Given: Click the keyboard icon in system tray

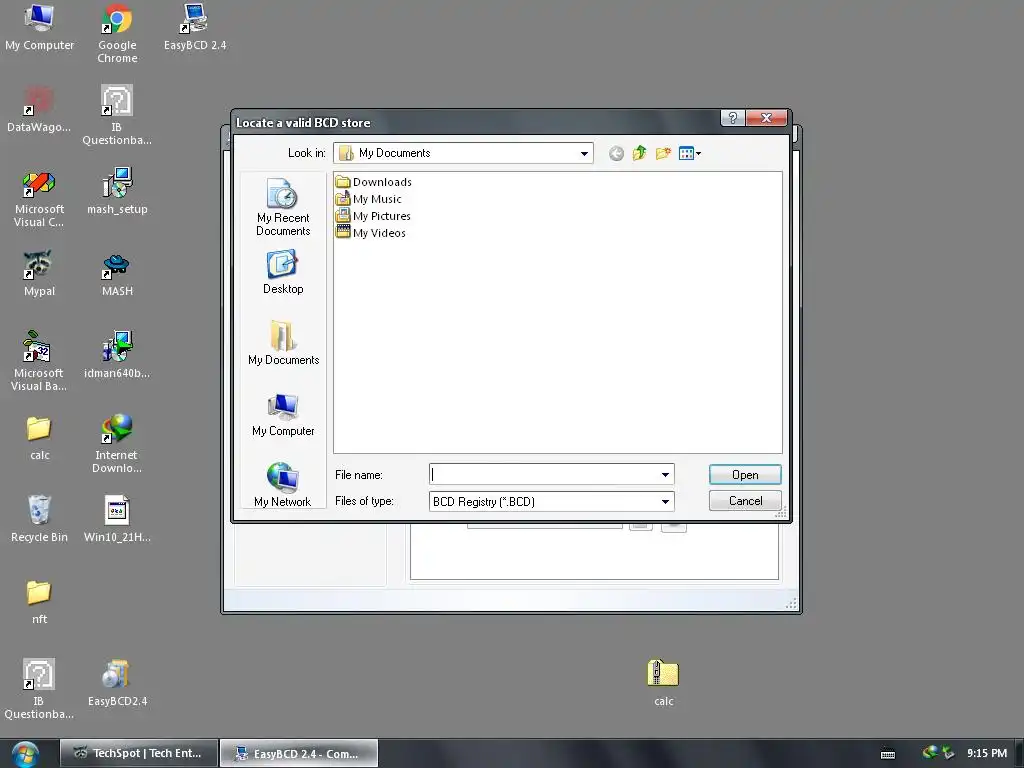Looking at the screenshot, I should [888, 754].
